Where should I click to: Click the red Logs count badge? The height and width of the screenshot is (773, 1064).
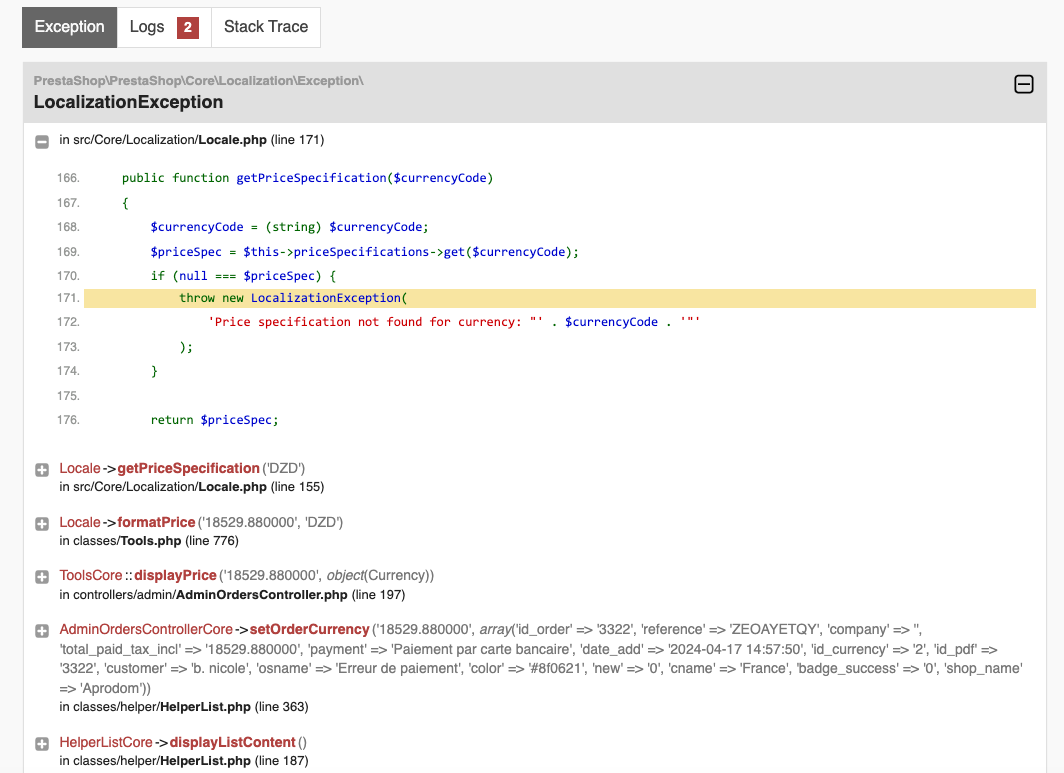tap(187, 27)
